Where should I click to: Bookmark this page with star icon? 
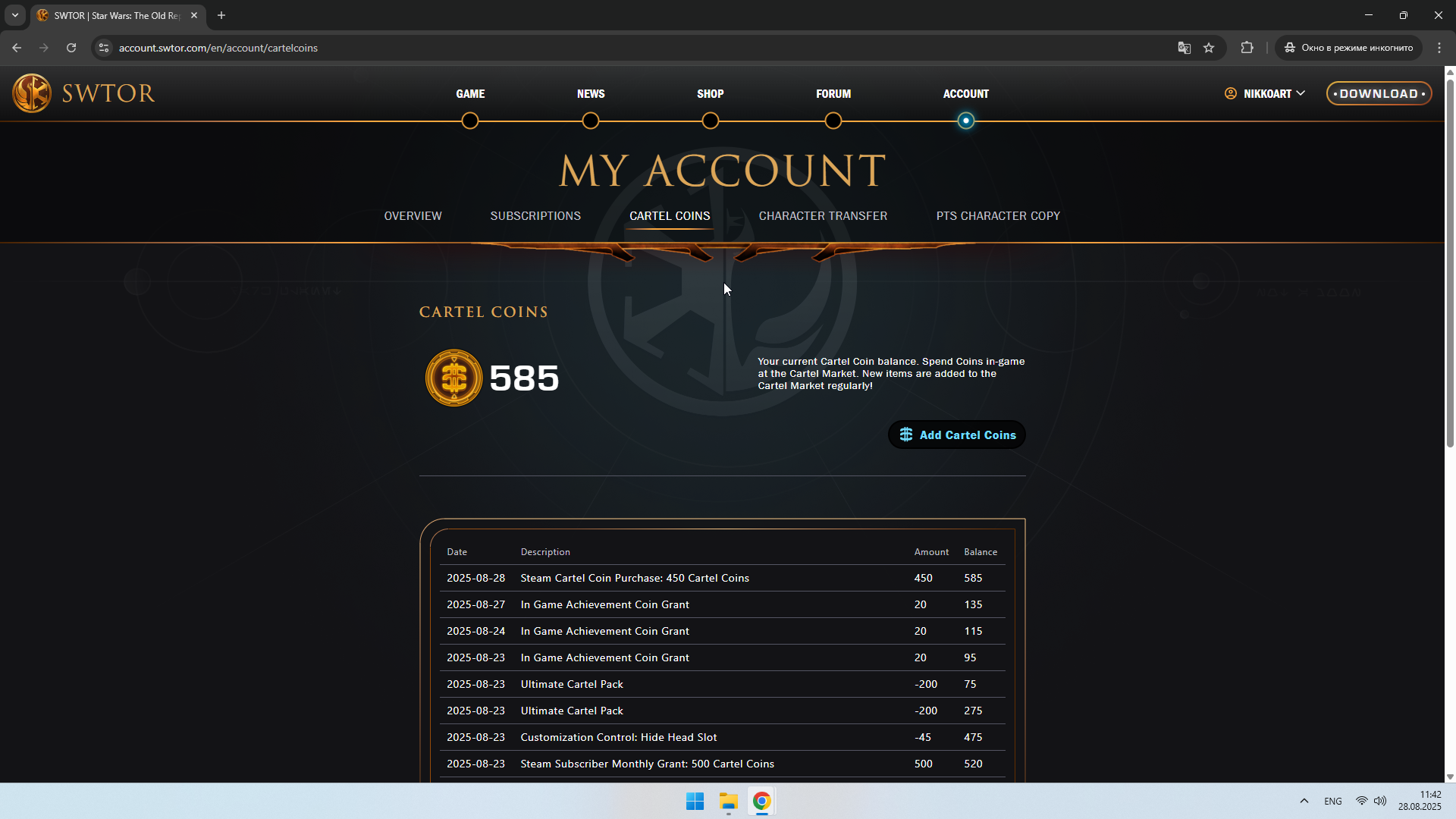coord(1209,48)
